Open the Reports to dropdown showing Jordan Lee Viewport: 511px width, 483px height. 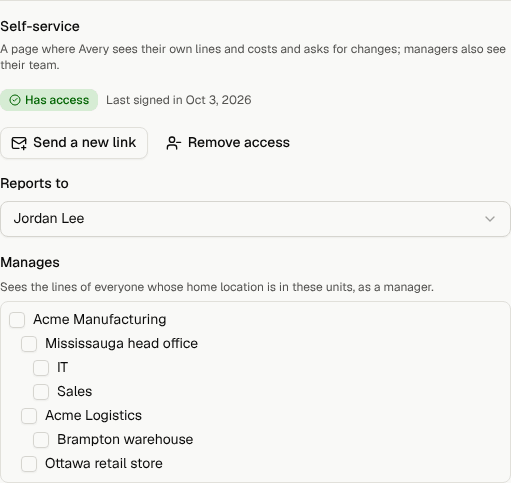click(x=255, y=219)
